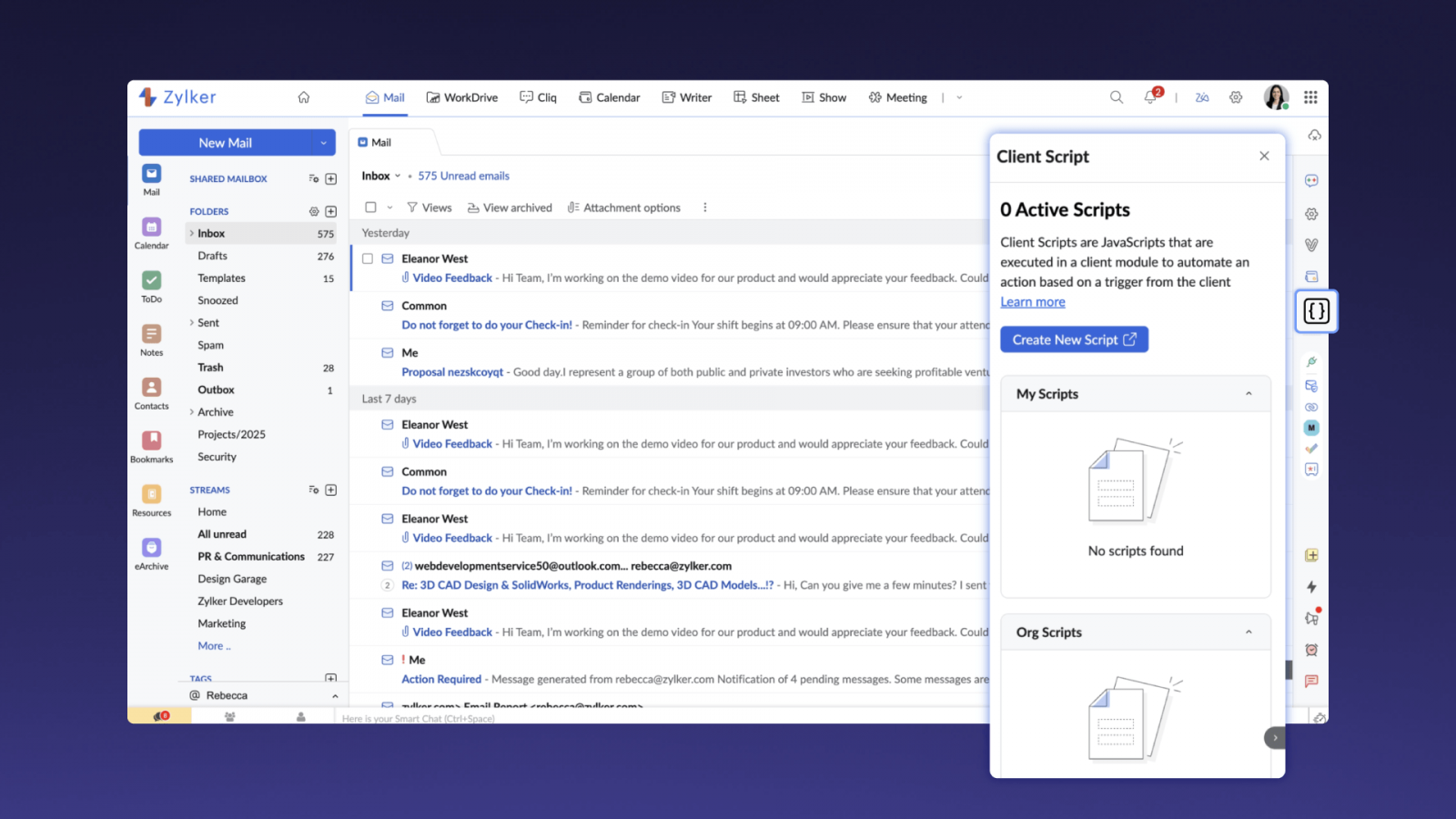Open the Projects/2025 folder
This screenshot has width=1456, height=819.
pyautogui.click(x=262, y=435)
